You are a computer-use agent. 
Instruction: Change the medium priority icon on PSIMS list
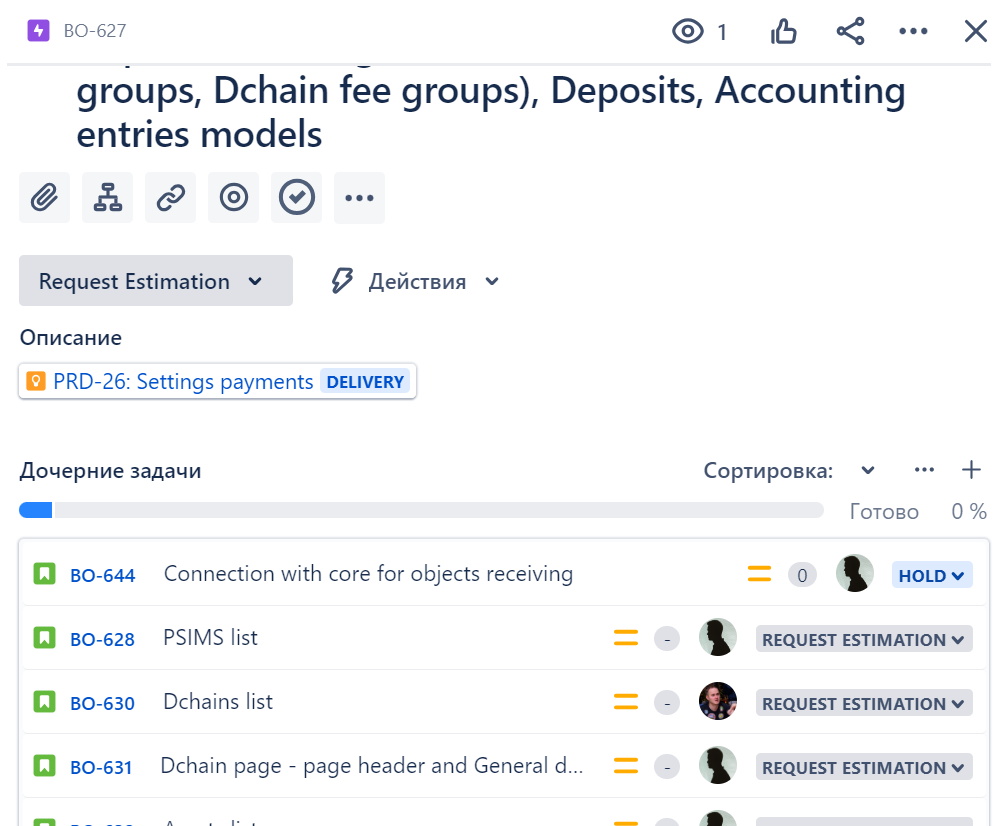626,638
